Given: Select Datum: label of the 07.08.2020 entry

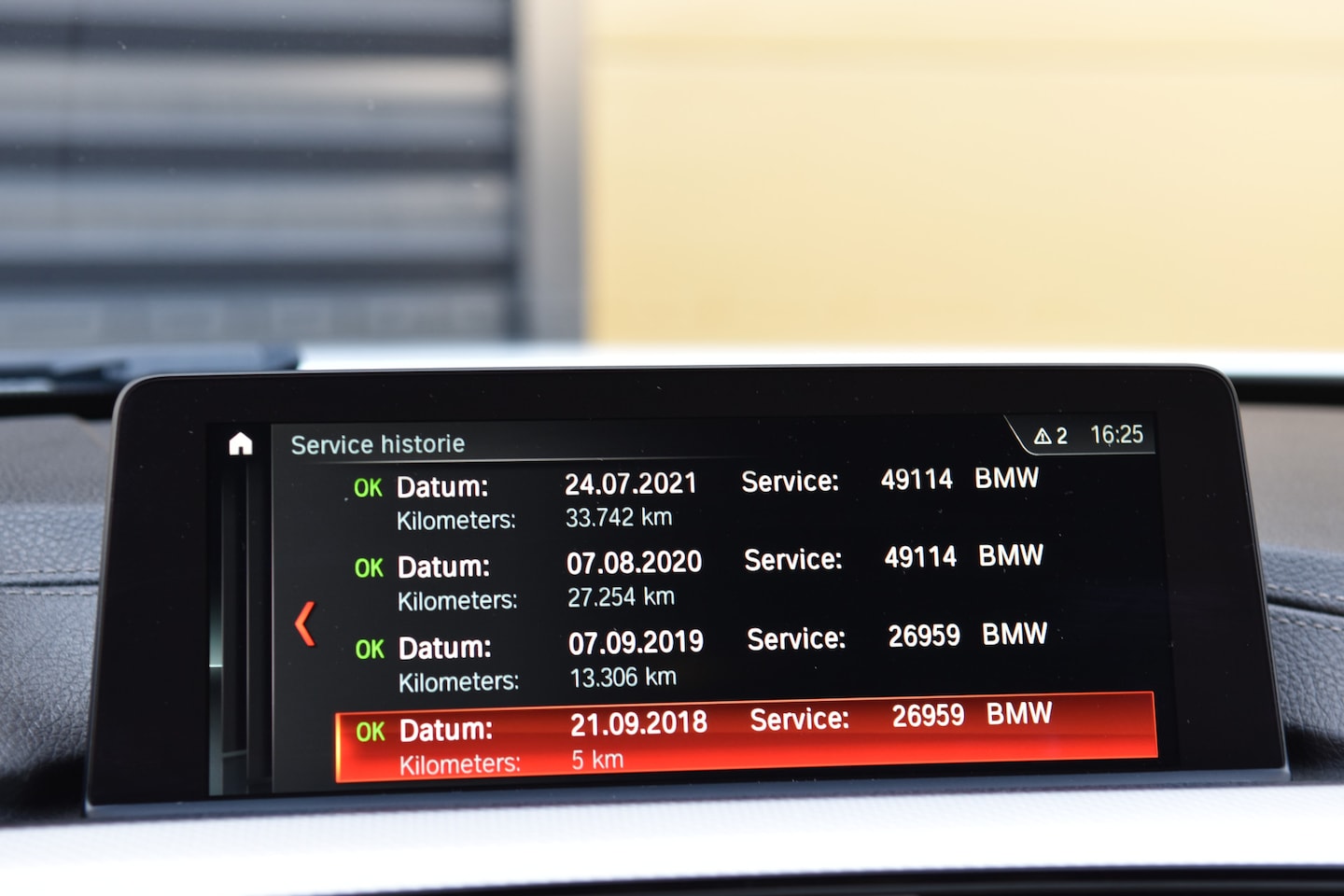Looking at the screenshot, I should [443, 567].
